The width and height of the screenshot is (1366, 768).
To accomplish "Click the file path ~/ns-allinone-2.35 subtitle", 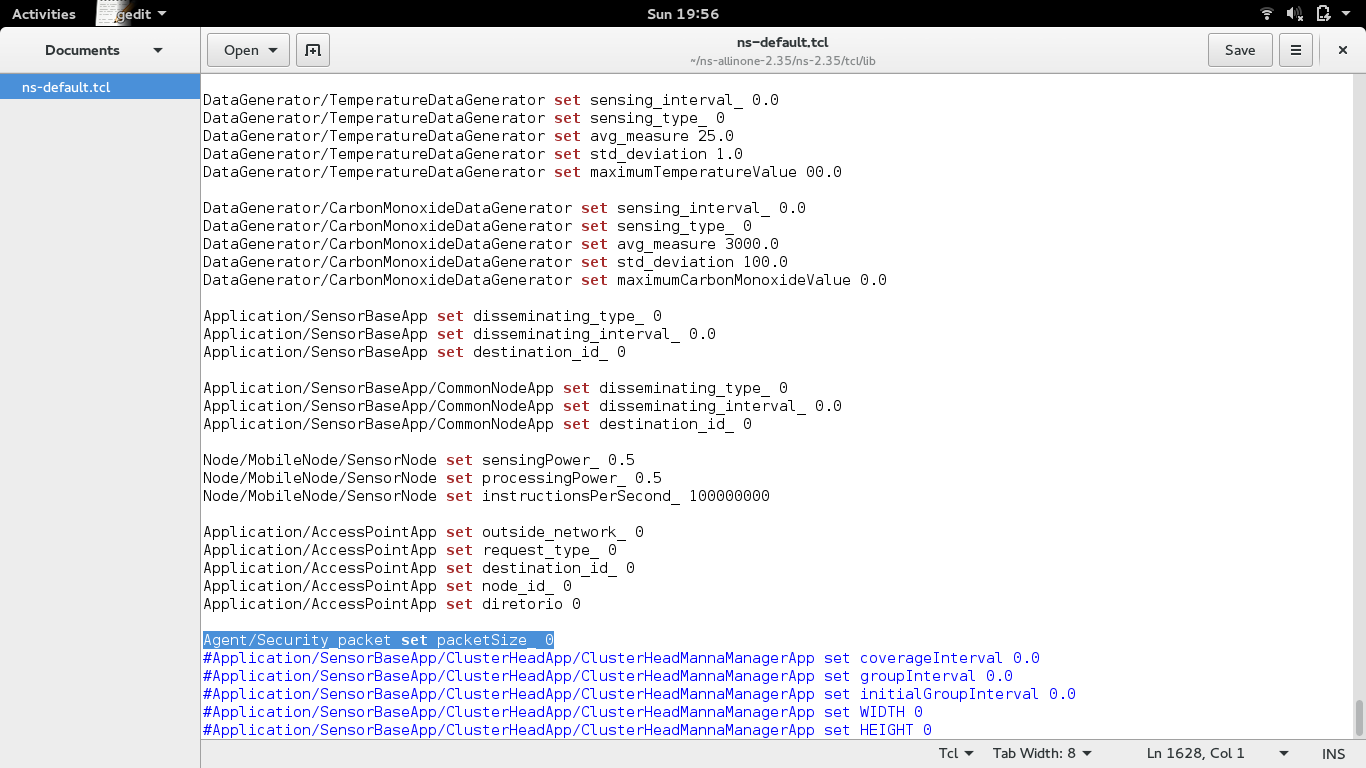I will pos(782,60).
